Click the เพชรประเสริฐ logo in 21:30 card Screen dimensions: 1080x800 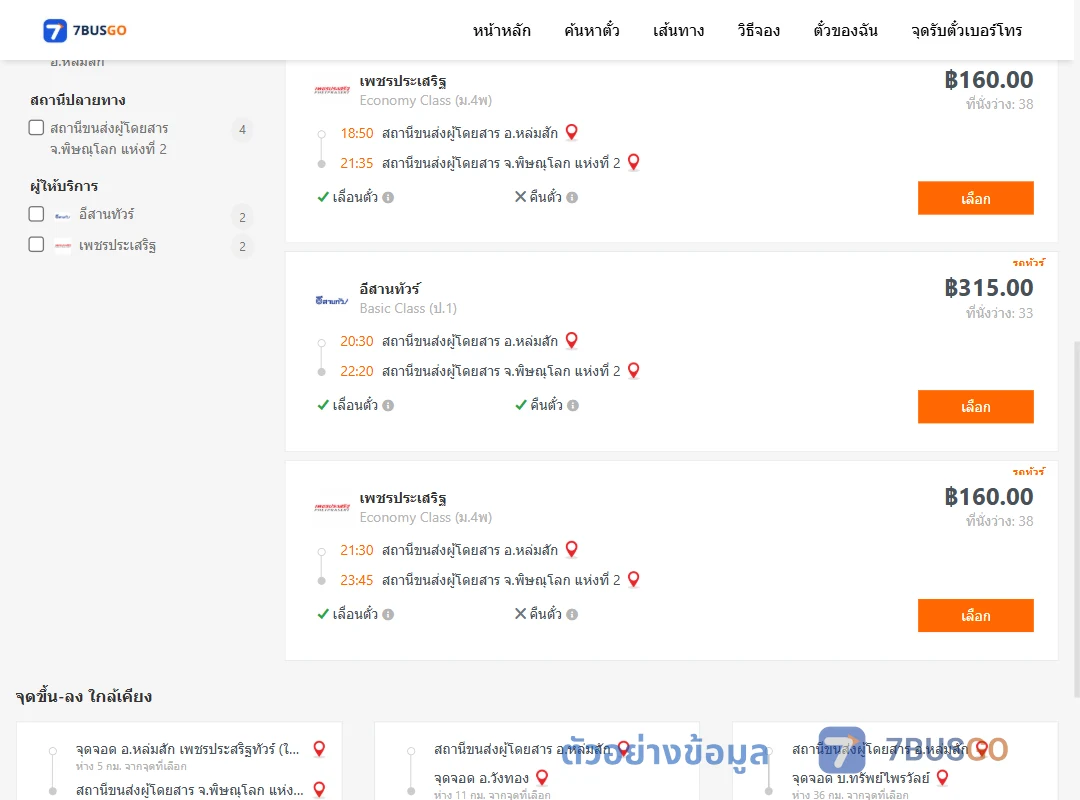tap(332, 507)
